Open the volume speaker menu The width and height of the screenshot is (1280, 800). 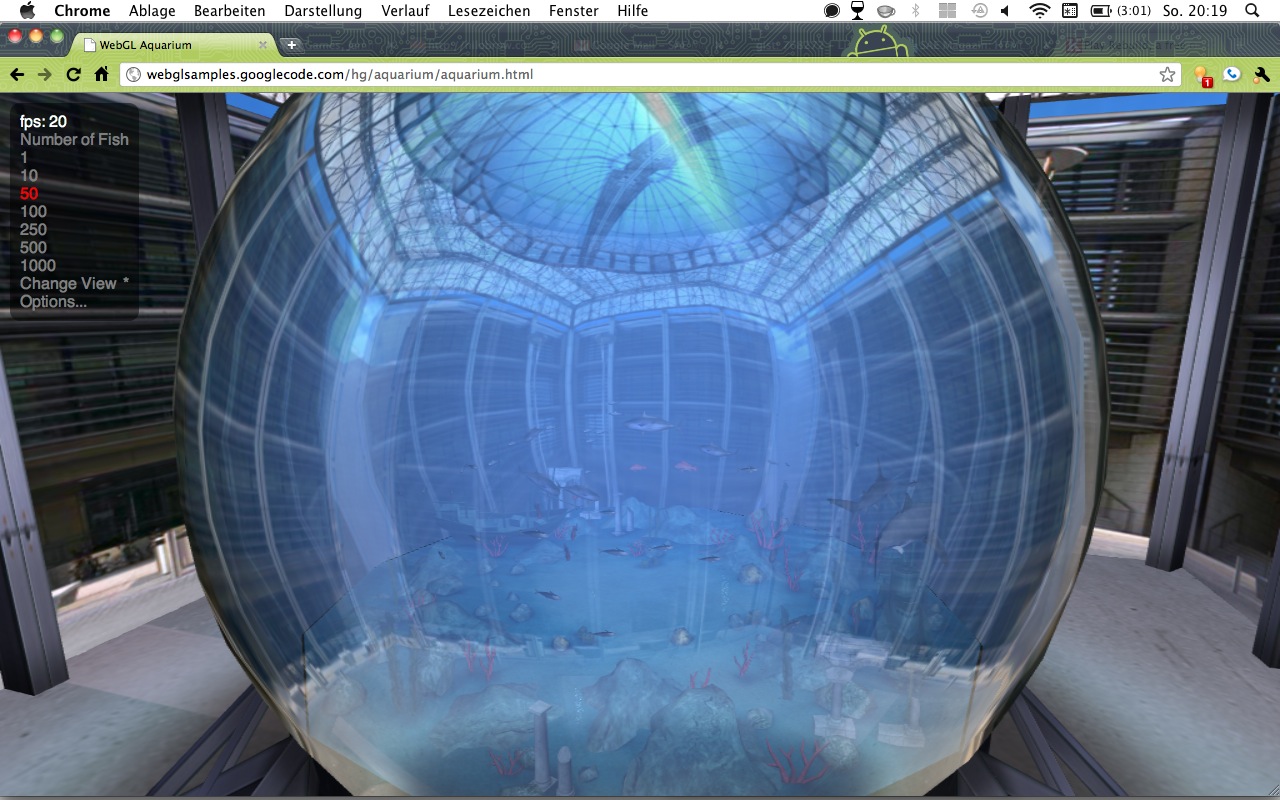(1005, 11)
